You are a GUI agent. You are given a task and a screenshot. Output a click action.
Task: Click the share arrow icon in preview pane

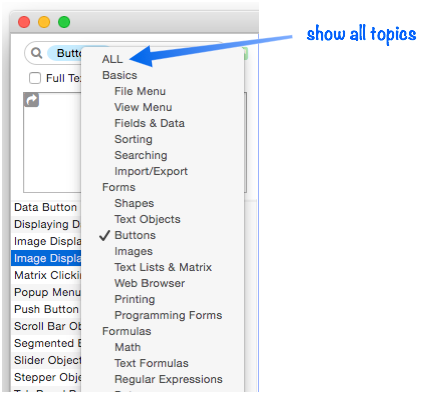[31, 100]
